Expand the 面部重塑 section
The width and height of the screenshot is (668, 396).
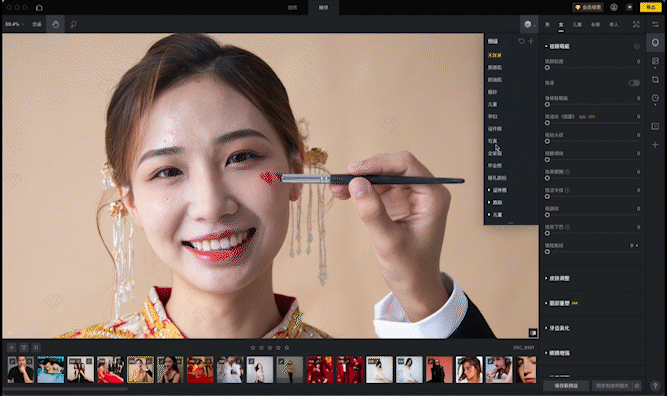click(x=560, y=303)
